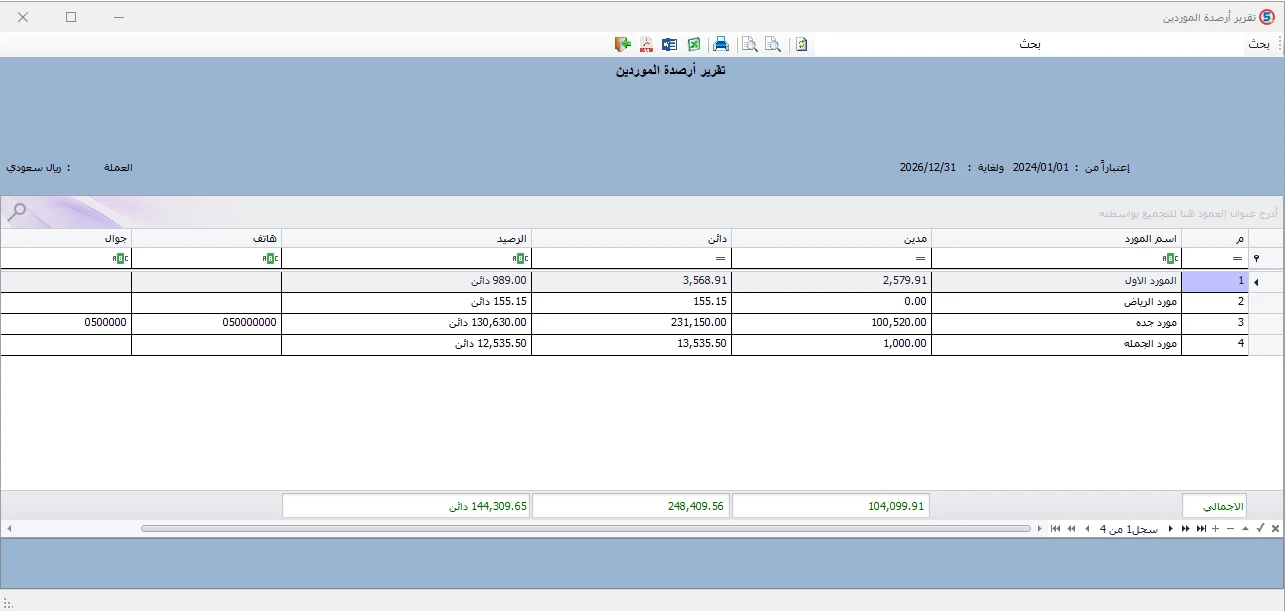The height and width of the screenshot is (611, 1286).
Task: Confirm edit with checkmark navigator button
Action: tap(1261, 528)
